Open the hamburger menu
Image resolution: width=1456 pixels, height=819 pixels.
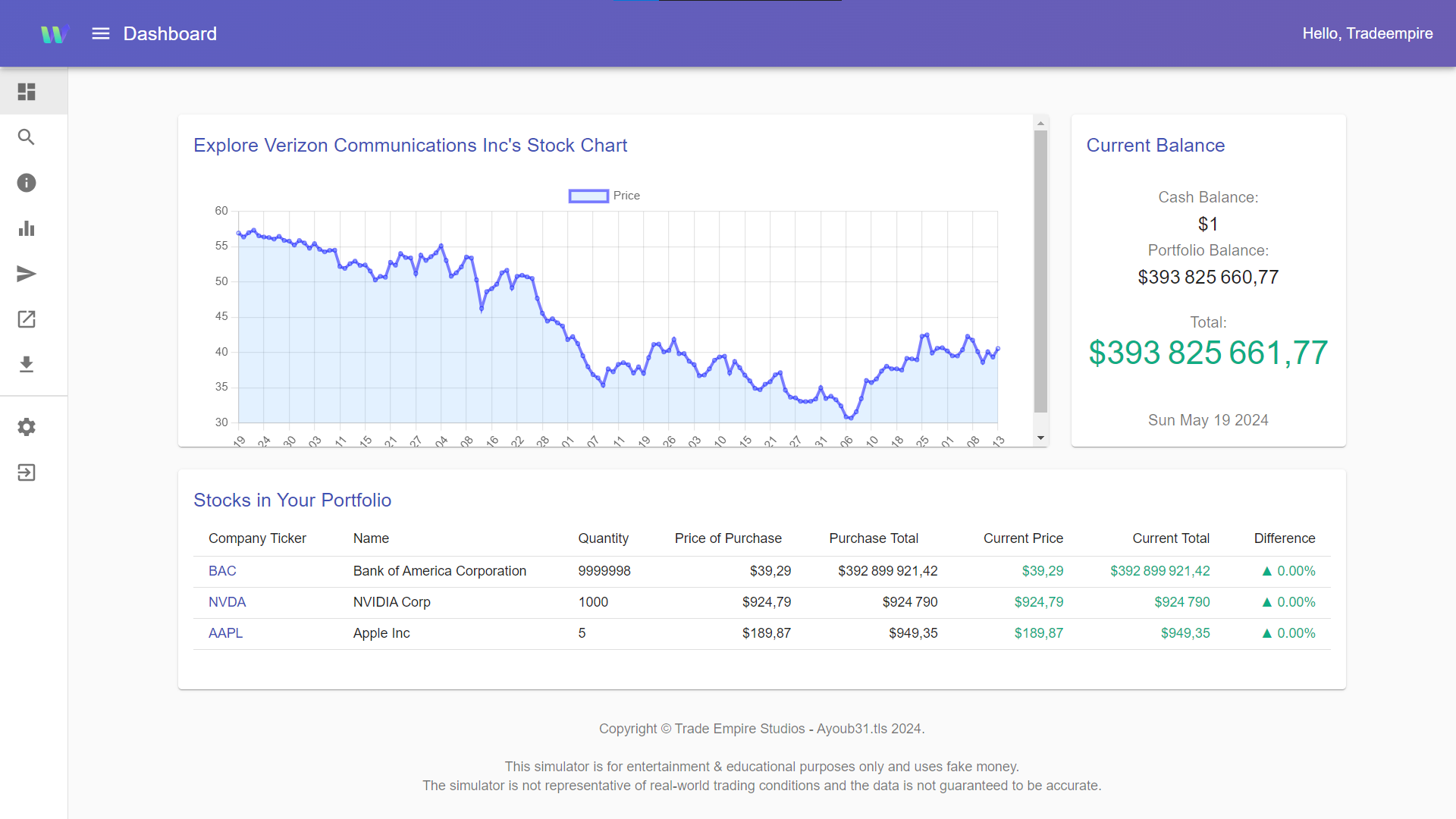pos(101,33)
